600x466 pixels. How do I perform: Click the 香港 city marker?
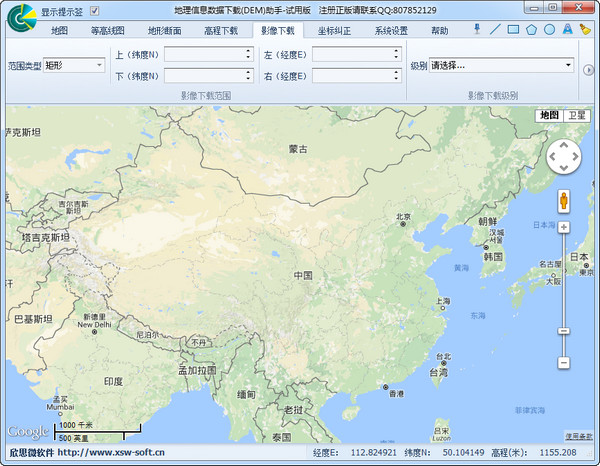[x=386, y=387]
